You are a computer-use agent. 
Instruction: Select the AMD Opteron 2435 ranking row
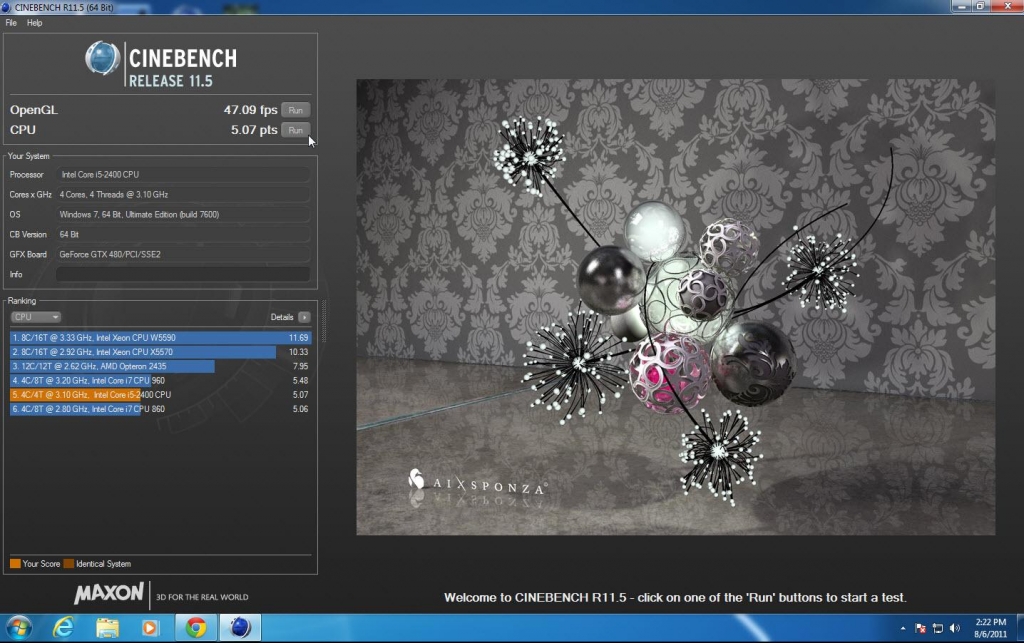pyautogui.click(x=112, y=367)
